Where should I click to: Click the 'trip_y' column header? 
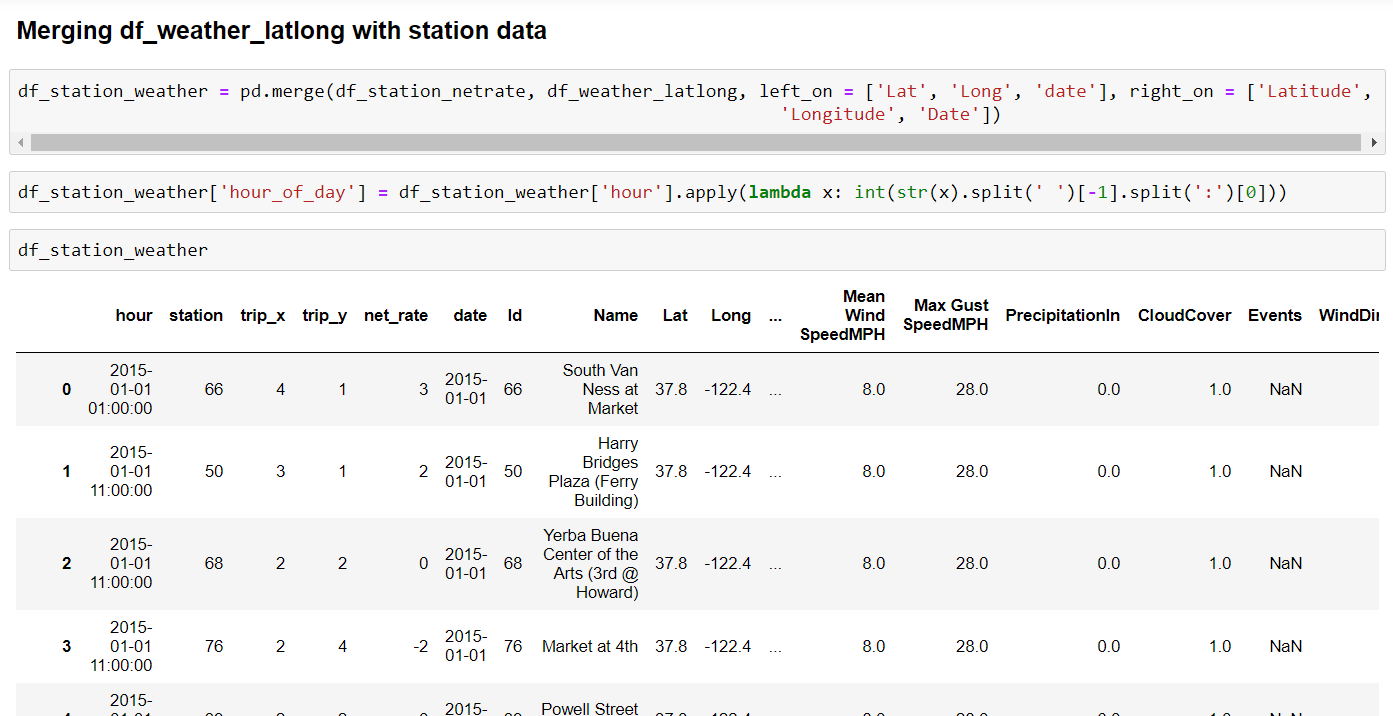[x=325, y=316]
